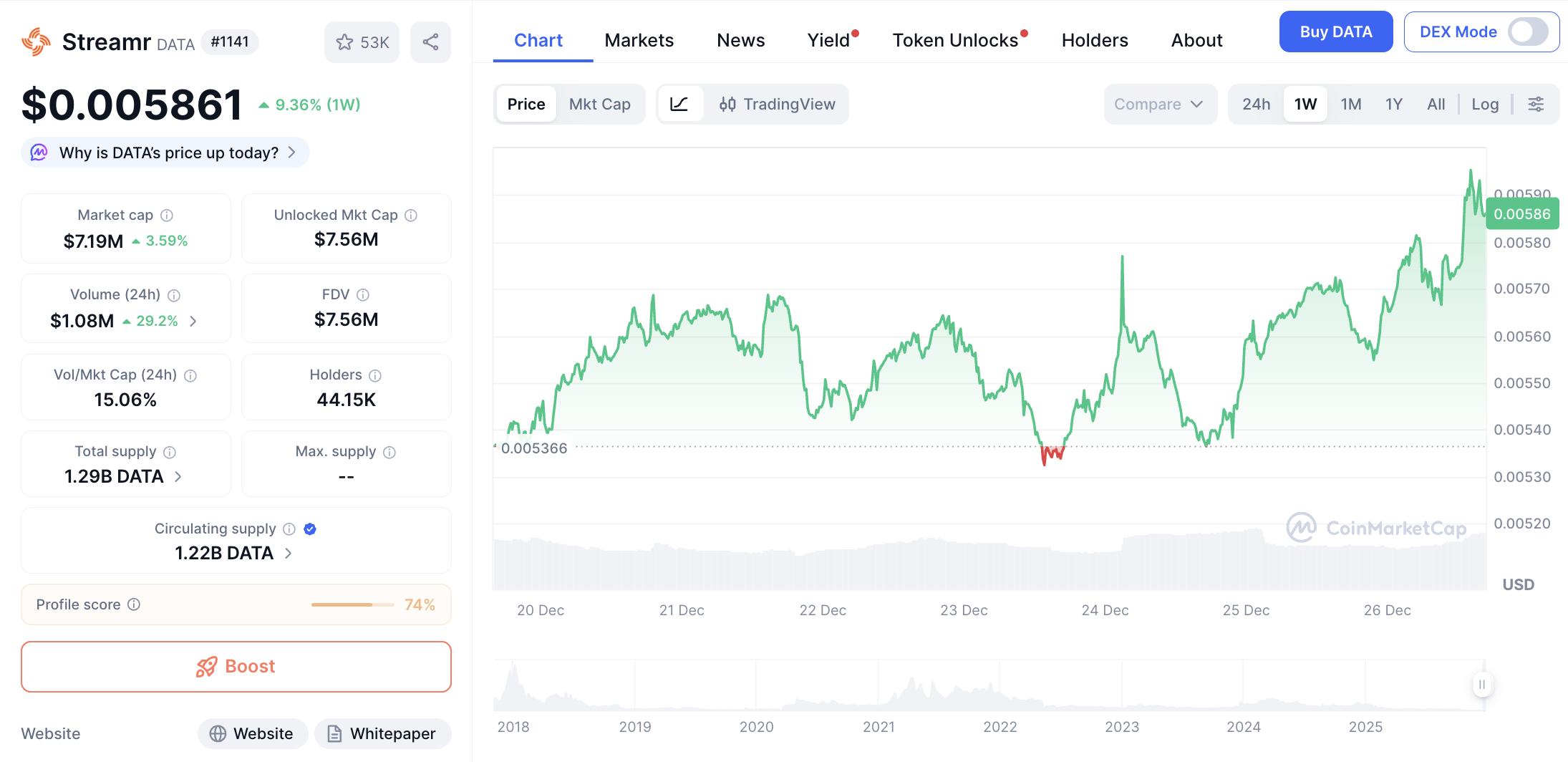Expand Total supply details chevron
This screenshot has width=1568, height=762.
(178, 476)
